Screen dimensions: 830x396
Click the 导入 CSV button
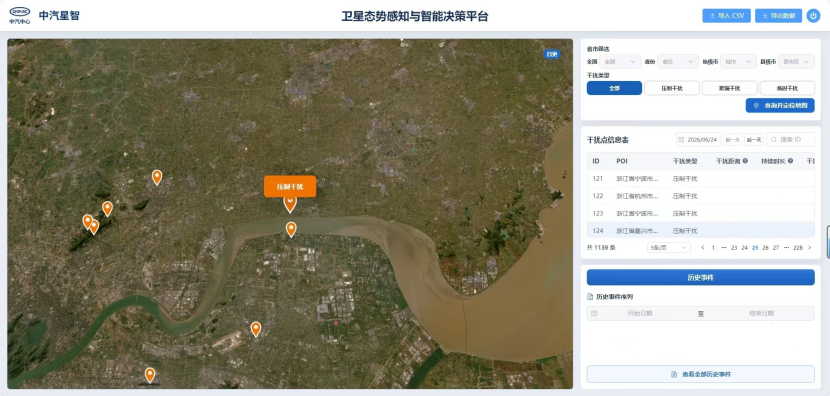726,16
